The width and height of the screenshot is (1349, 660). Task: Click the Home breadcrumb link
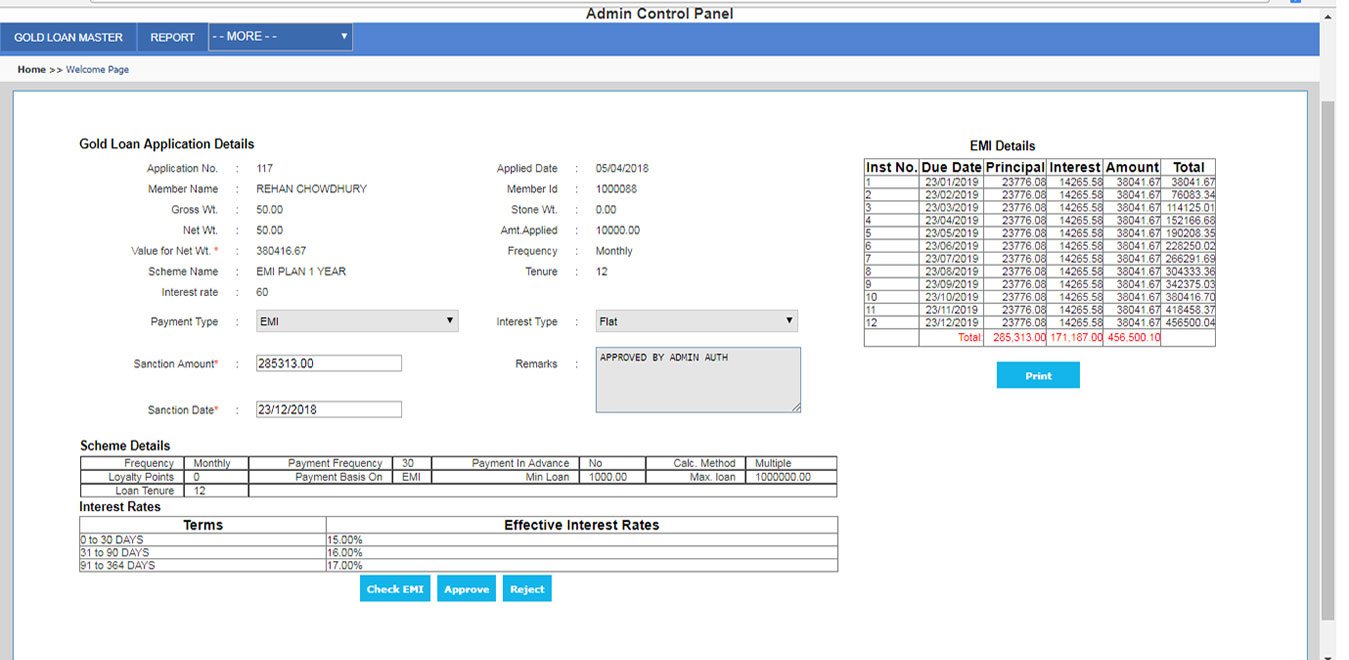coord(31,70)
